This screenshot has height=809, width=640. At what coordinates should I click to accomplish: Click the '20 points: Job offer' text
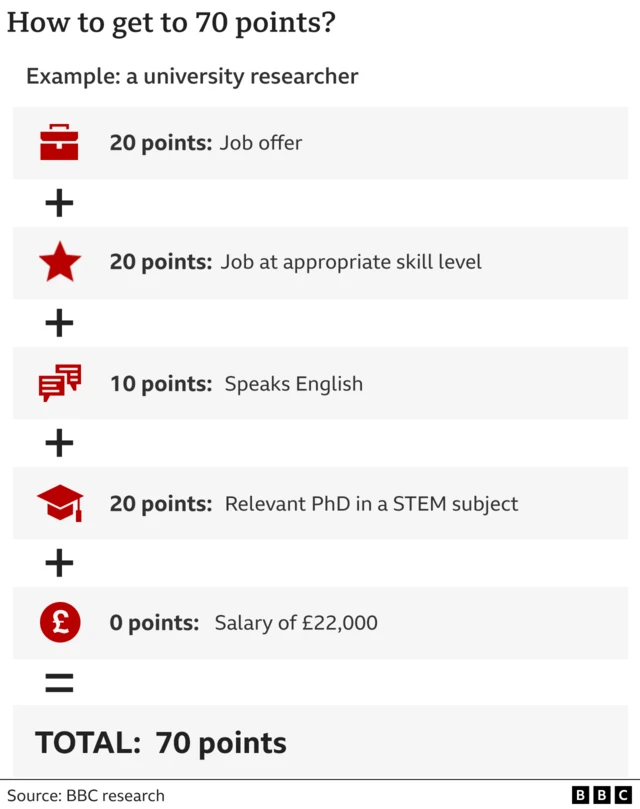(x=206, y=143)
